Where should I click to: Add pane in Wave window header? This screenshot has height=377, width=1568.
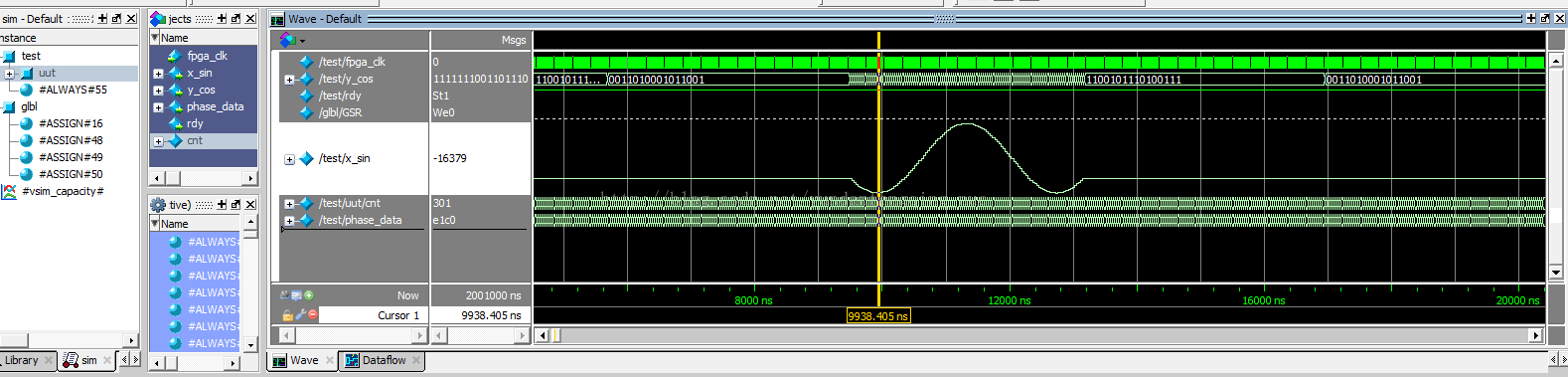coord(1531,19)
